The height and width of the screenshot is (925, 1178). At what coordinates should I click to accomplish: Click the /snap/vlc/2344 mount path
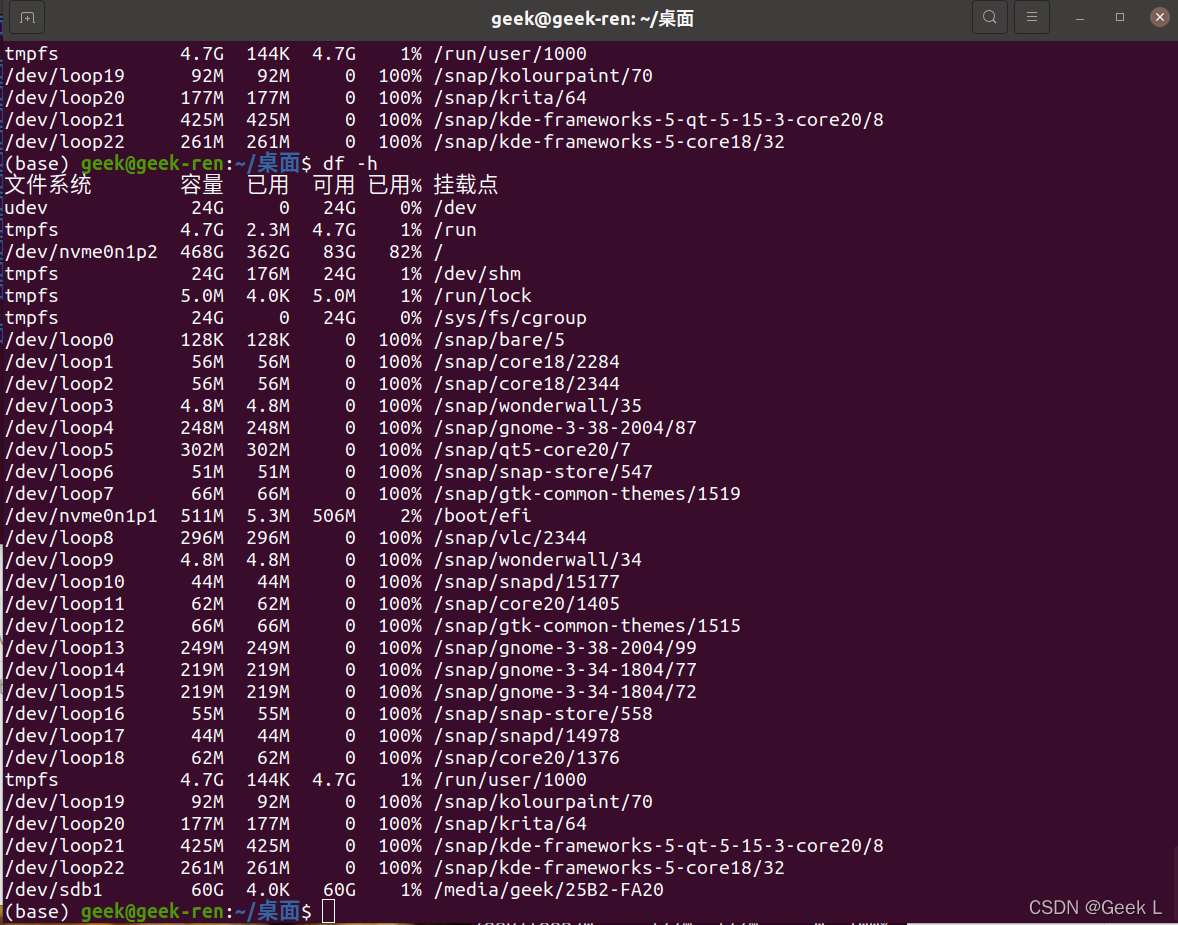(510, 537)
